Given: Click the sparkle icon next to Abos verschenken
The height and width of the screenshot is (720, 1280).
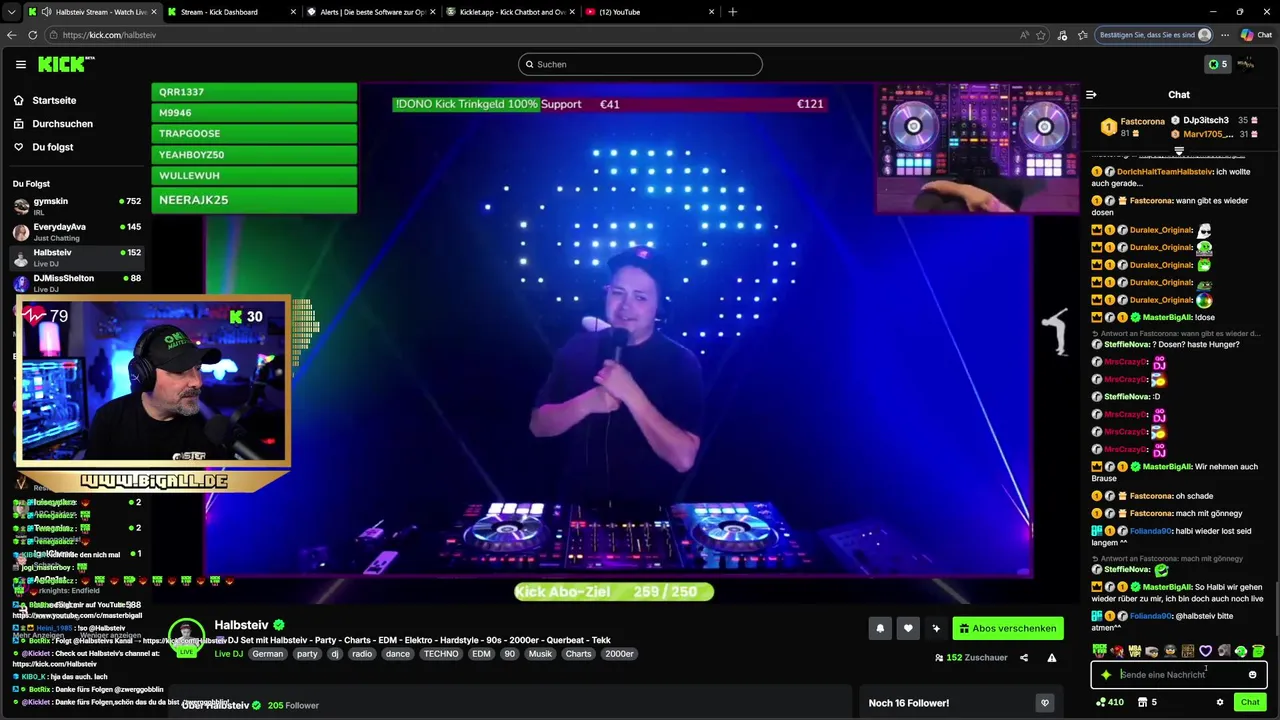Looking at the screenshot, I should point(936,628).
